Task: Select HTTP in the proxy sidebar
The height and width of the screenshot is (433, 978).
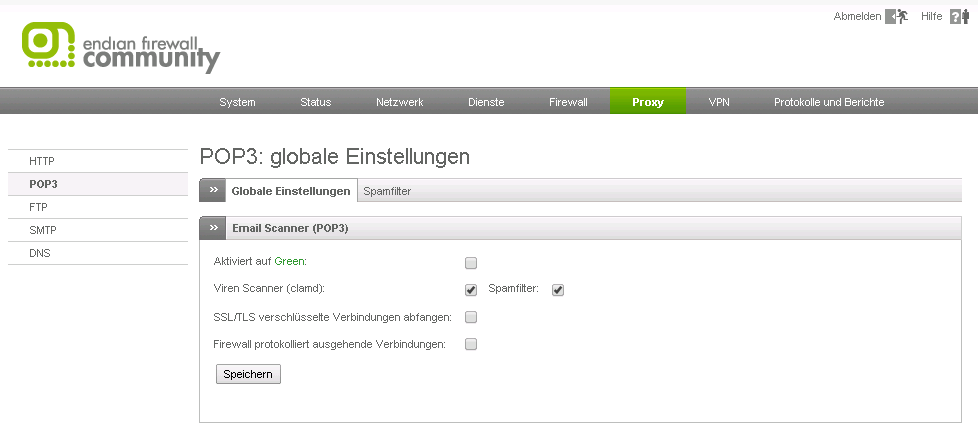Action: point(42,161)
